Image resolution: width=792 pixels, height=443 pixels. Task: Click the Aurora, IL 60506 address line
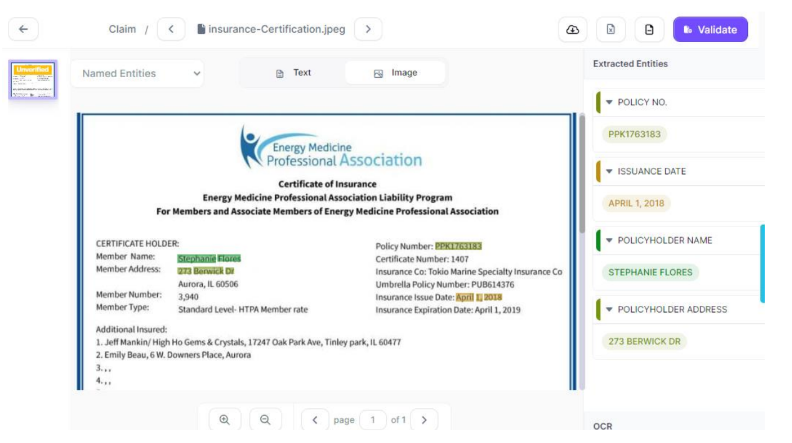208,284
